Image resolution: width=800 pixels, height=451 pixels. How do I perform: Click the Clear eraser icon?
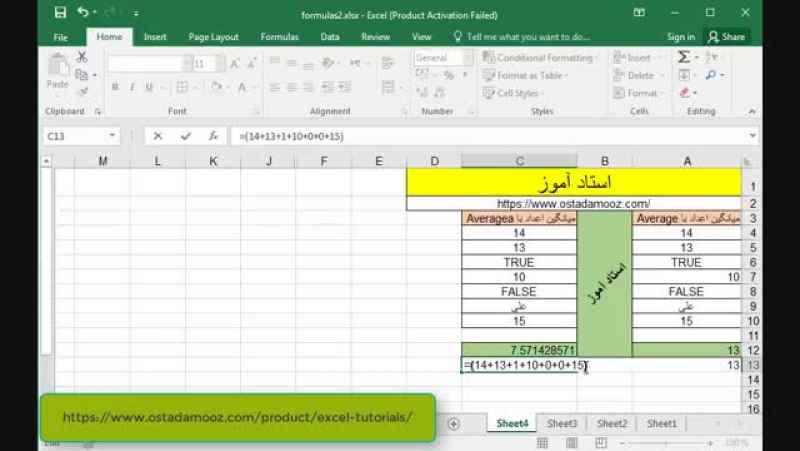pos(685,93)
